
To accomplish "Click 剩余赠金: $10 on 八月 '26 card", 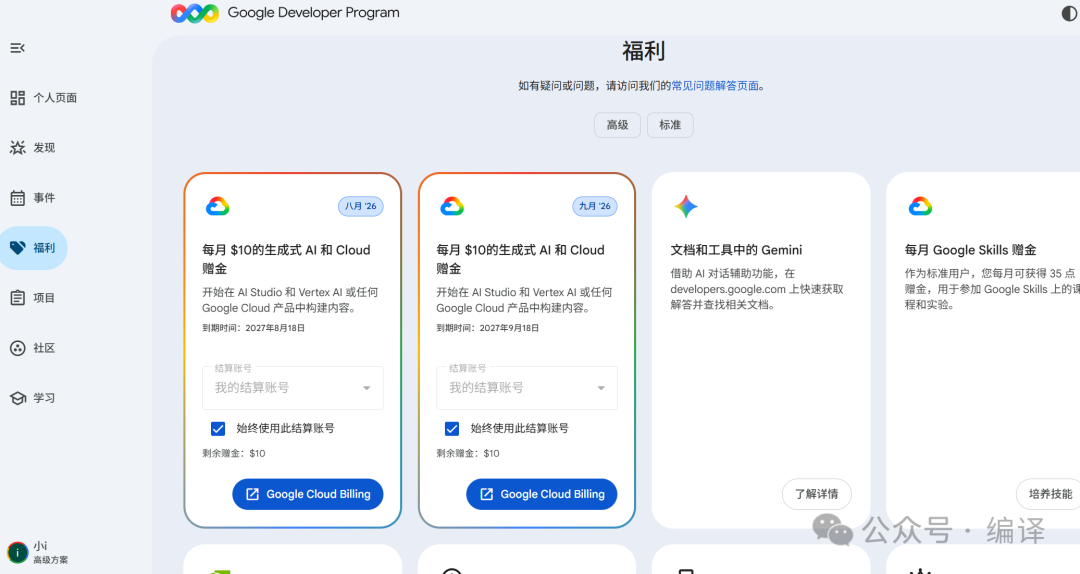I will (233, 453).
